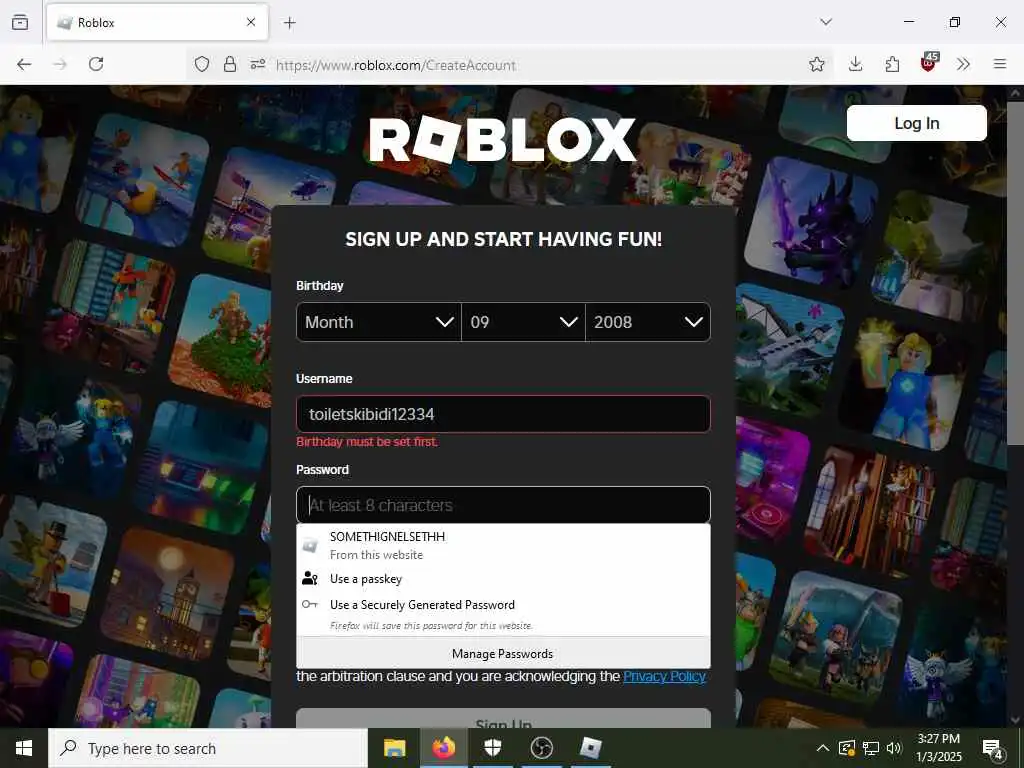The width and height of the screenshot is (1024, 768).
Task: Open the Privacy Policy link
Action: pyautogui.click(x=664, y=677)
